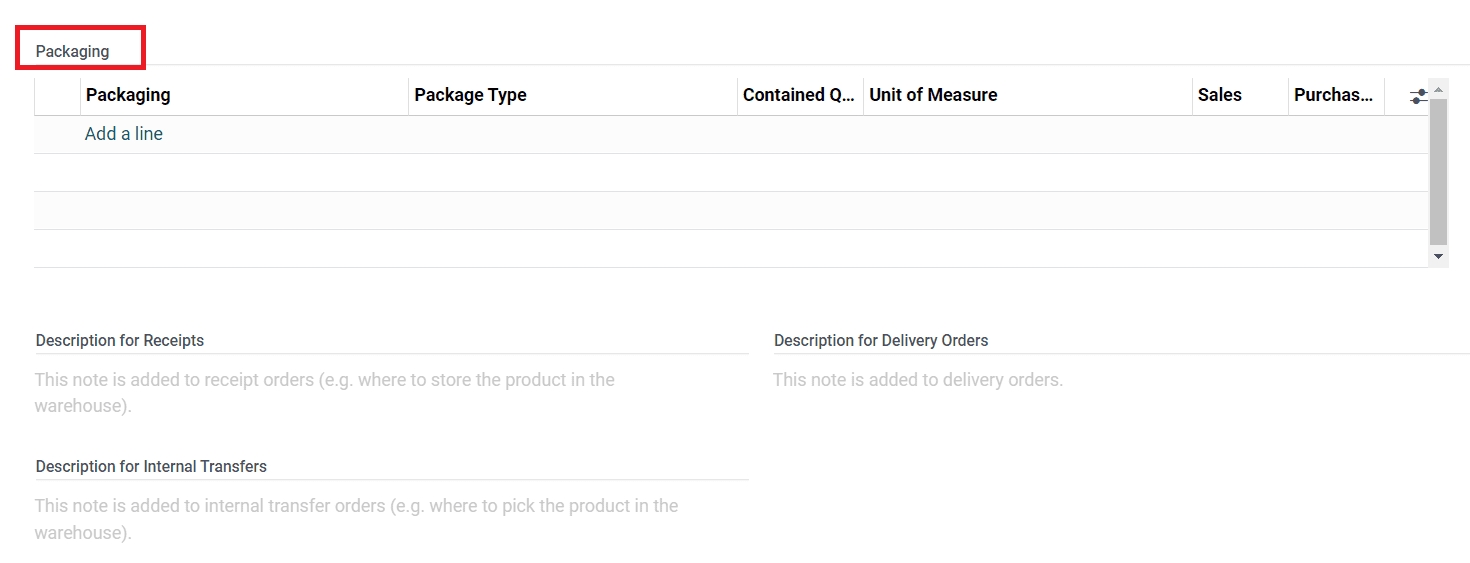This screenshot has width=1470, height=563.
Task: Open the optional columns settings icon
Action: point(1418,96)
